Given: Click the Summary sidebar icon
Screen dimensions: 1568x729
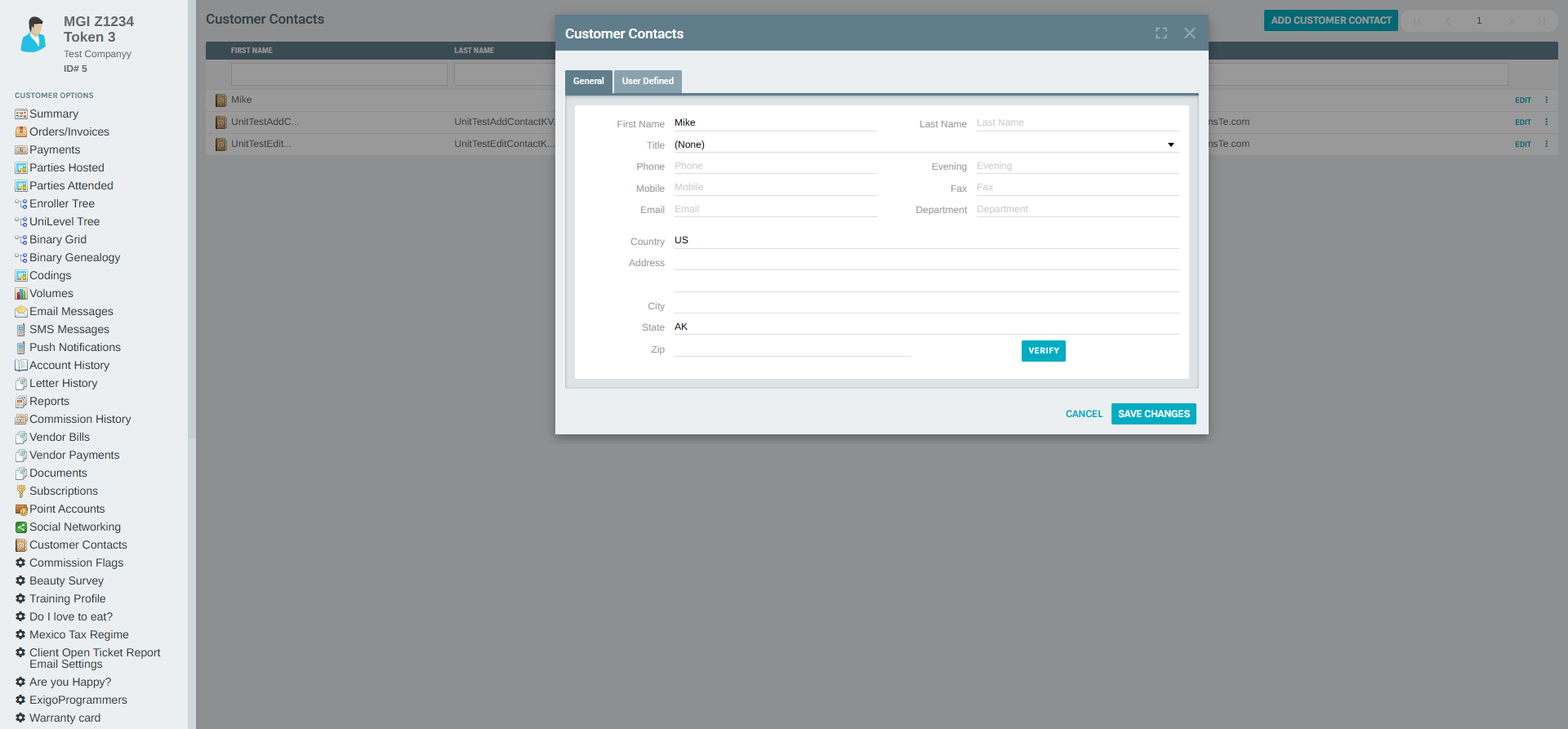Looking at the screenshot, I should (21, 114).
